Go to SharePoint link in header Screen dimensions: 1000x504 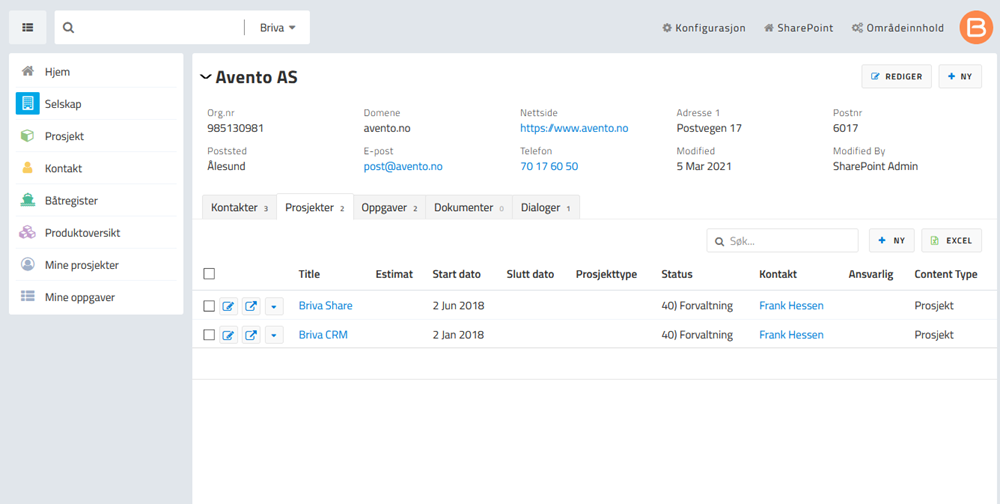[x=798, y=28]
